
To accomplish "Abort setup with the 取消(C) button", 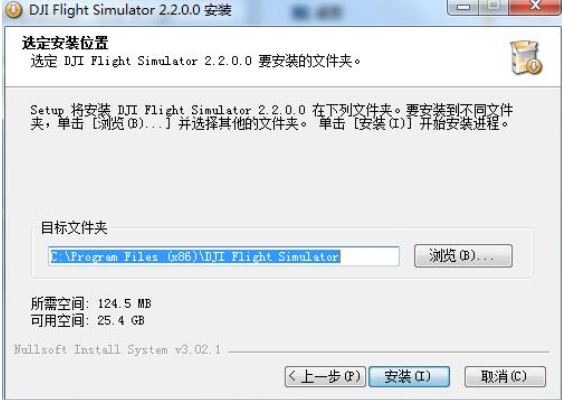I will point(505,376).
